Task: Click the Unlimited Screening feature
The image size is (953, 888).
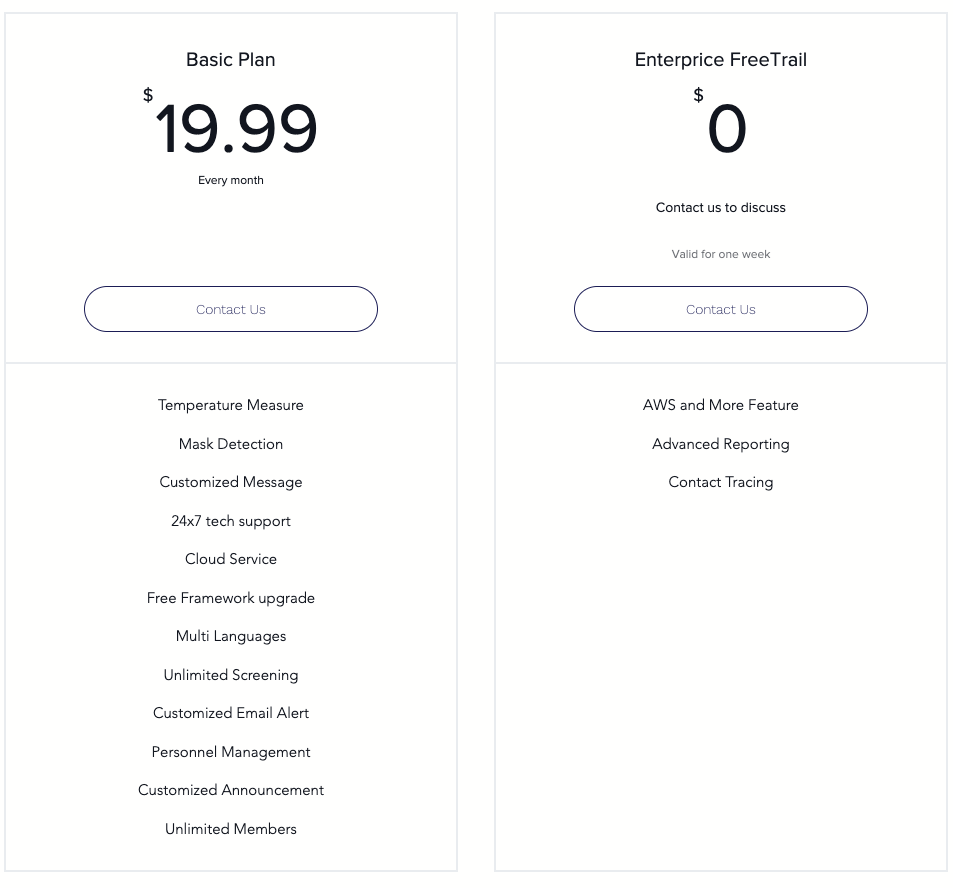Action: click(231, 675)
